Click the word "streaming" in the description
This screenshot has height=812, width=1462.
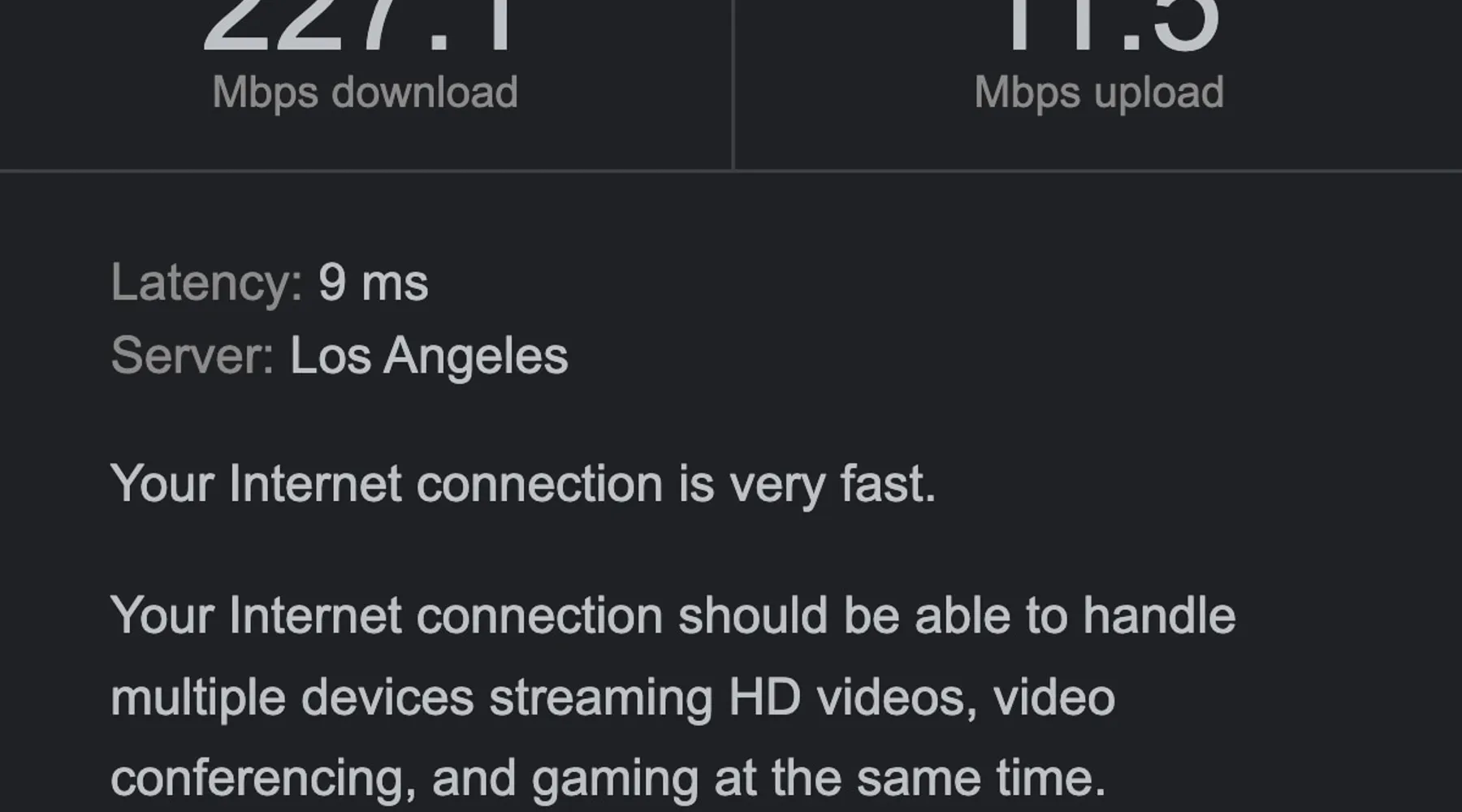(600, 698)
